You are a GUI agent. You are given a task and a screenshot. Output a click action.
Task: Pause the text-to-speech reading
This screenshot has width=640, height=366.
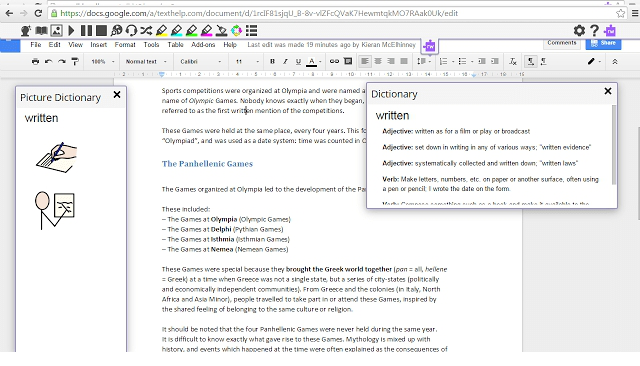coord(86,31)
